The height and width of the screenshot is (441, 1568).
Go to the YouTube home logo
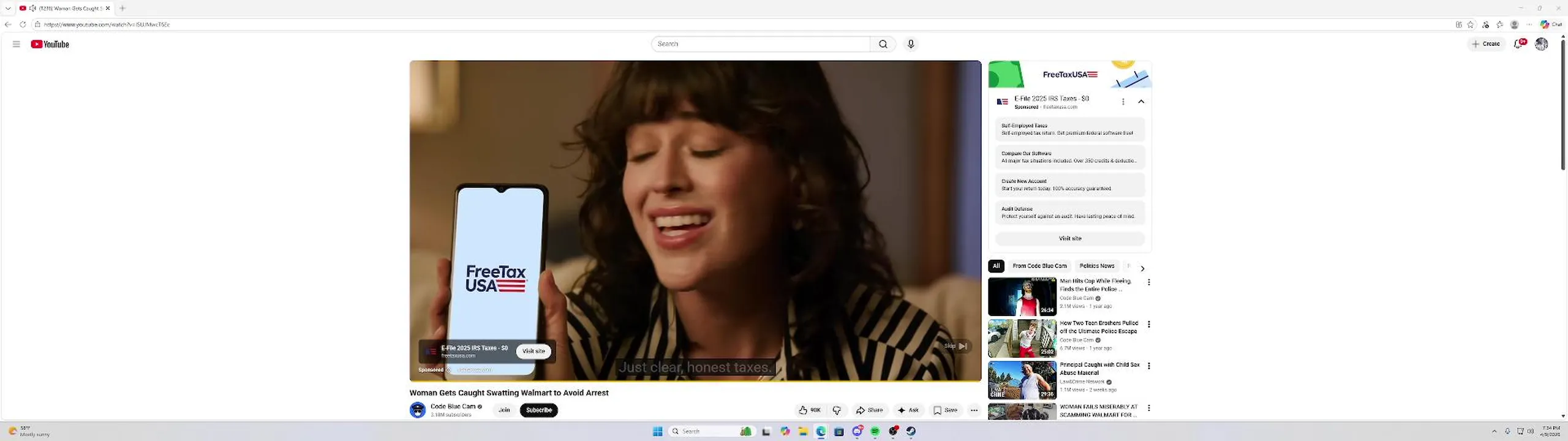(50, 44)
